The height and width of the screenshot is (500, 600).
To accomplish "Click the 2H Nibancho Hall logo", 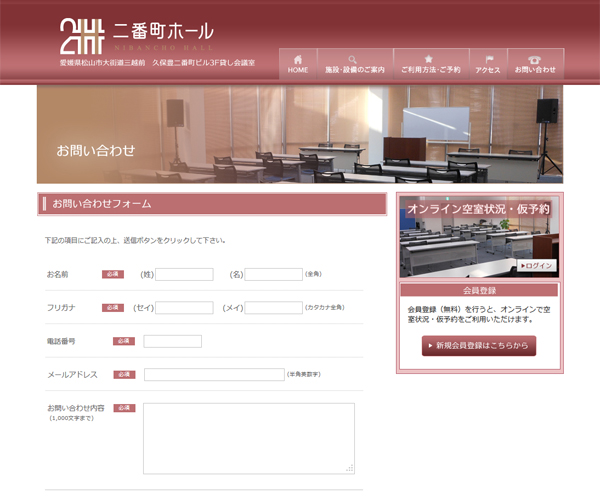I will point(82,36).
